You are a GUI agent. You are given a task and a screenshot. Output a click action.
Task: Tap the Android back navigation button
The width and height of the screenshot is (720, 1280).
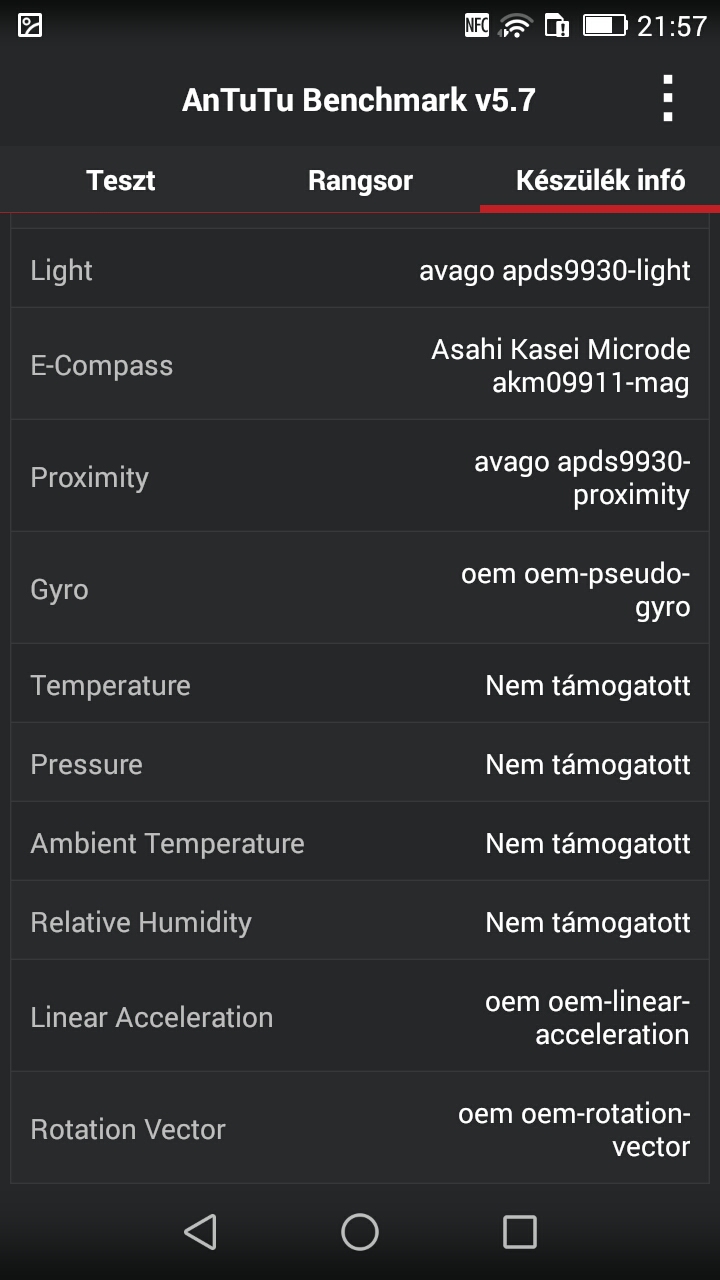click(201, 1231)
